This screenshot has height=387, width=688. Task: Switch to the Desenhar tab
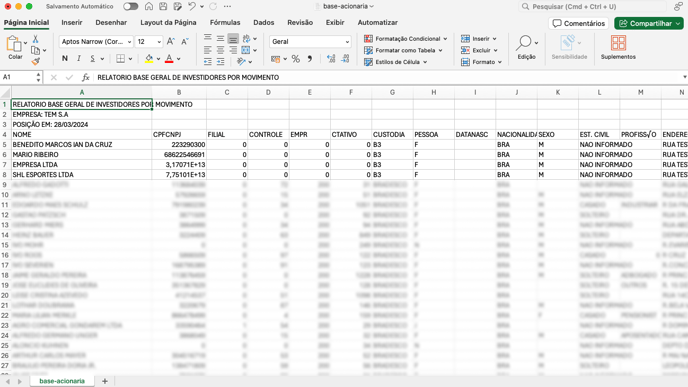[x=111, y=22]
